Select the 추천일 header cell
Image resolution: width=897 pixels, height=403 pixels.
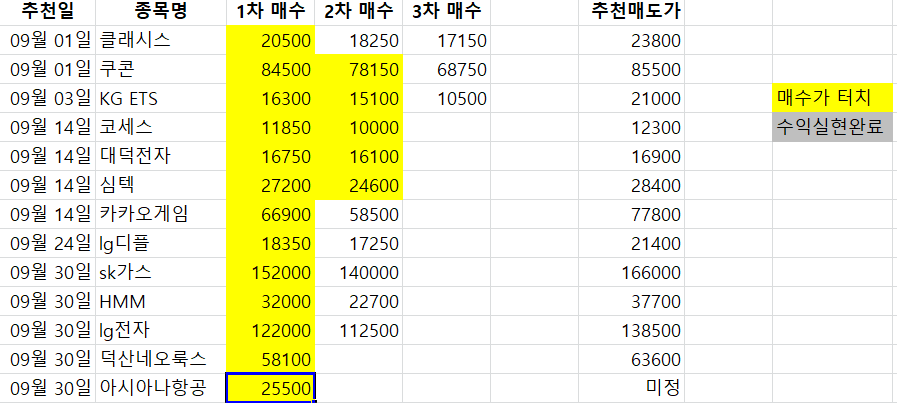(x=47, y=11)
